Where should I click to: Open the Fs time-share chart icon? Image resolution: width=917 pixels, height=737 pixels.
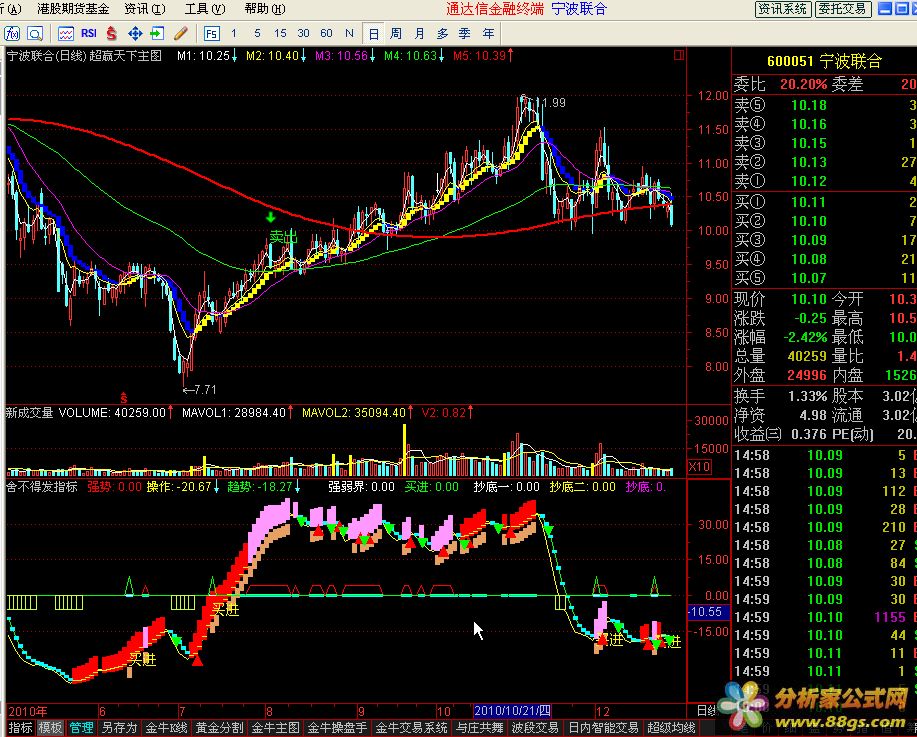[212, 34]
